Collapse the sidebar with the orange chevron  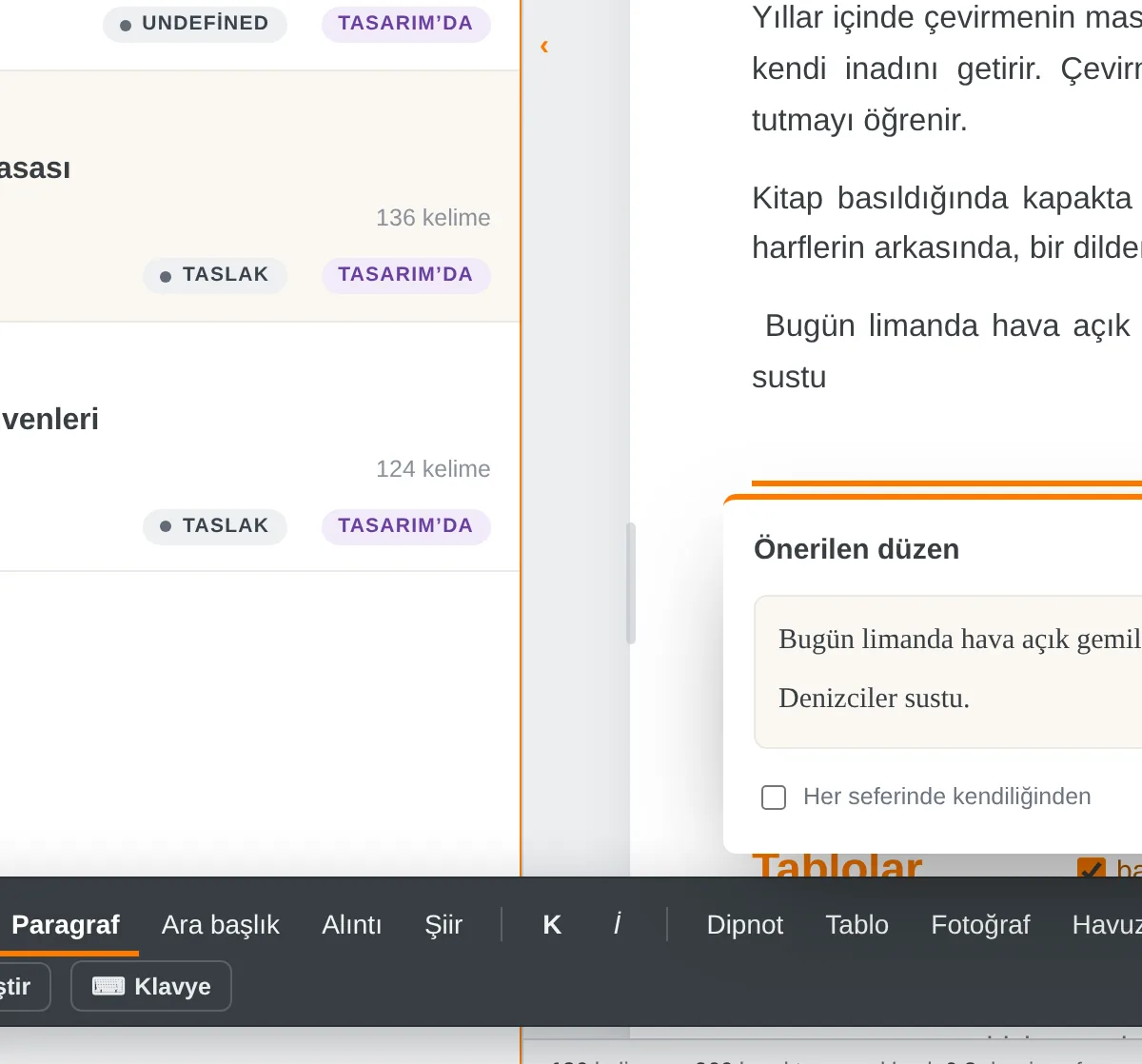(544, 47)
